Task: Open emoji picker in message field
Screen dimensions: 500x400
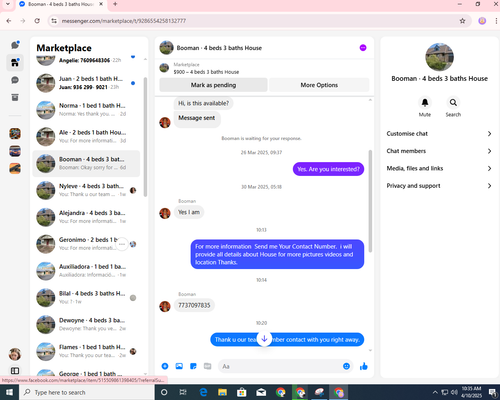Action: tap(346, 366)
